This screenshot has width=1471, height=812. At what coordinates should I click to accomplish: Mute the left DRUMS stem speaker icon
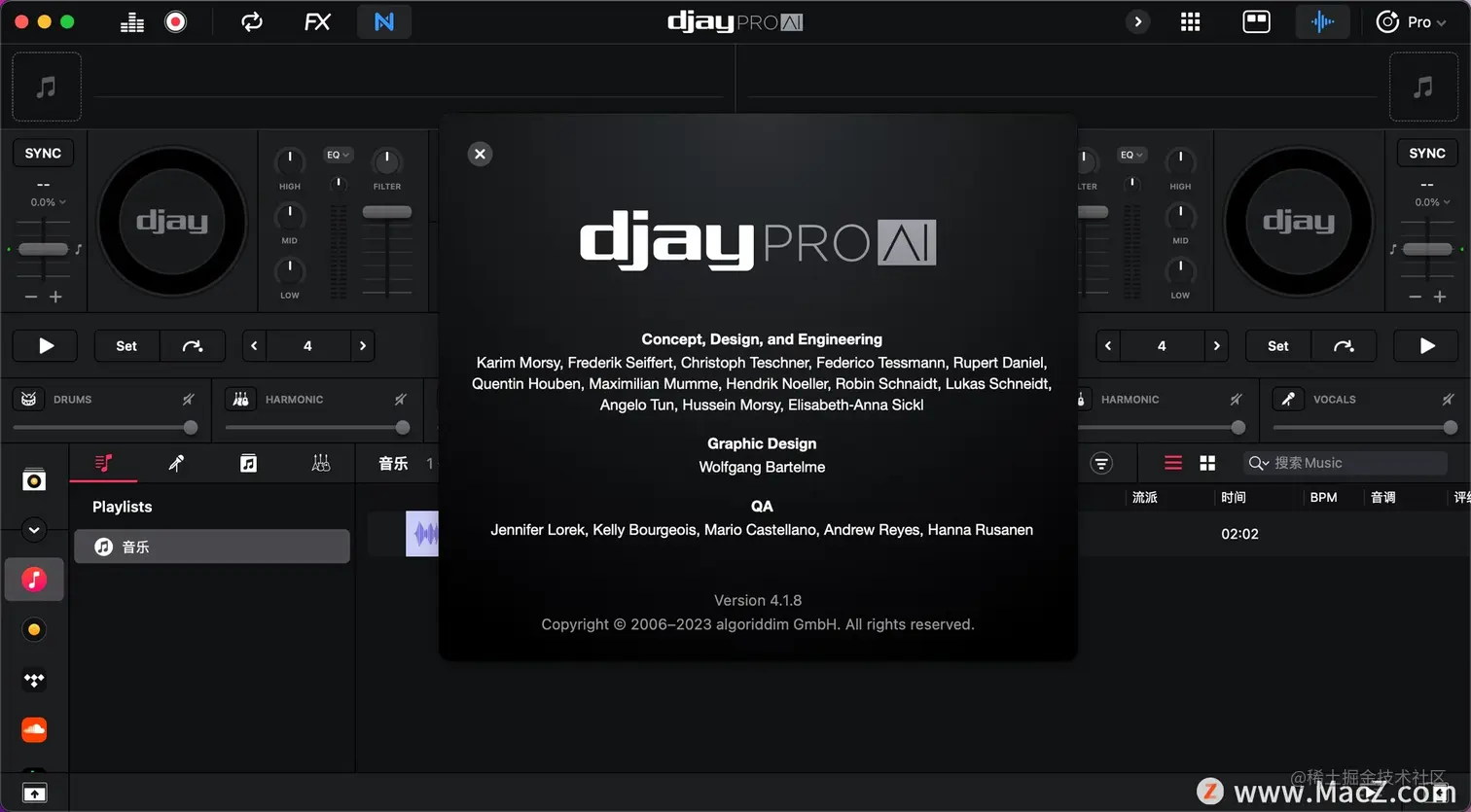click(x=189, y=399)
